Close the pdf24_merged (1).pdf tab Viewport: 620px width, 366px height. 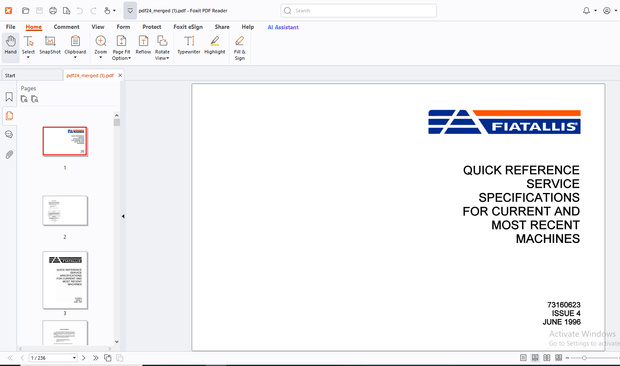(120, 75)
